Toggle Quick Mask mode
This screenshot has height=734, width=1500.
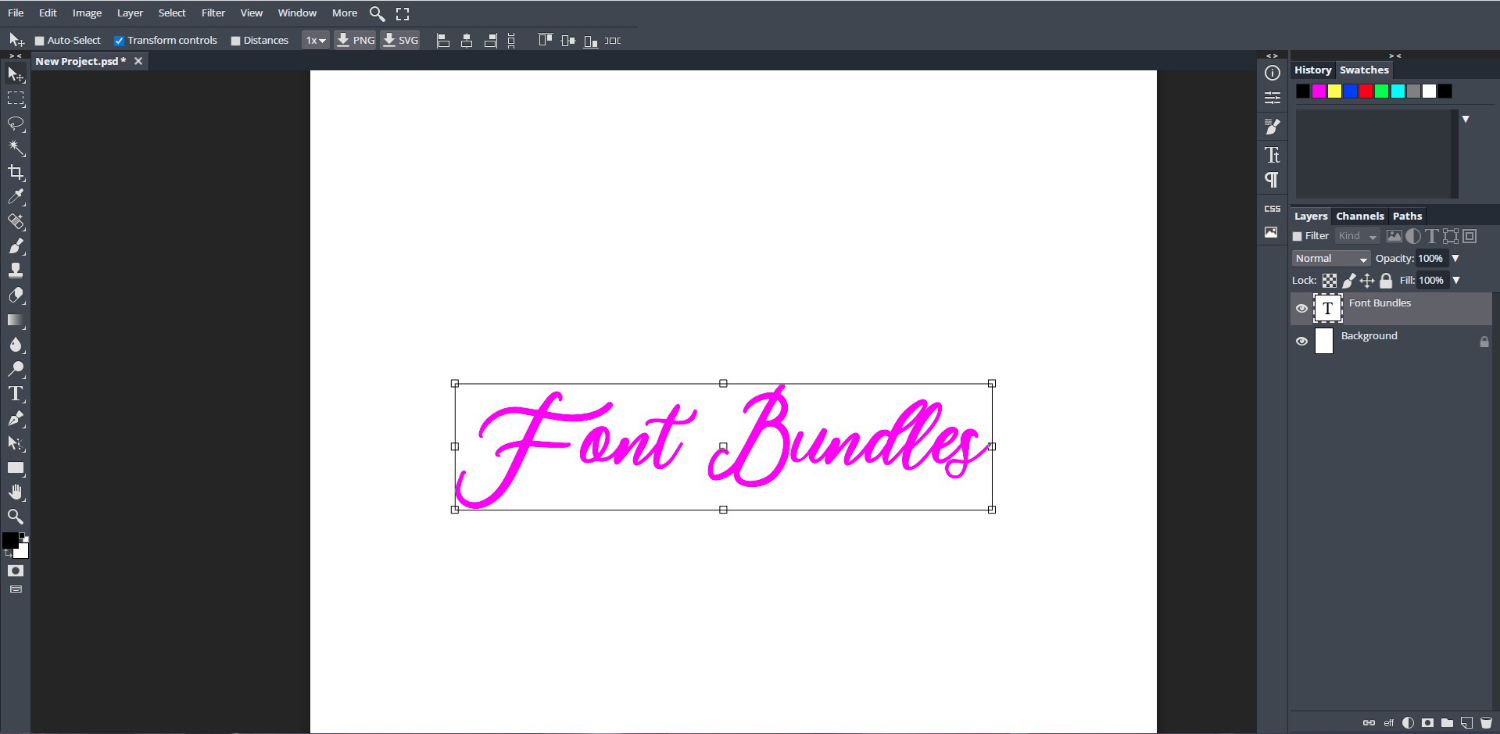tap(16, 570)
